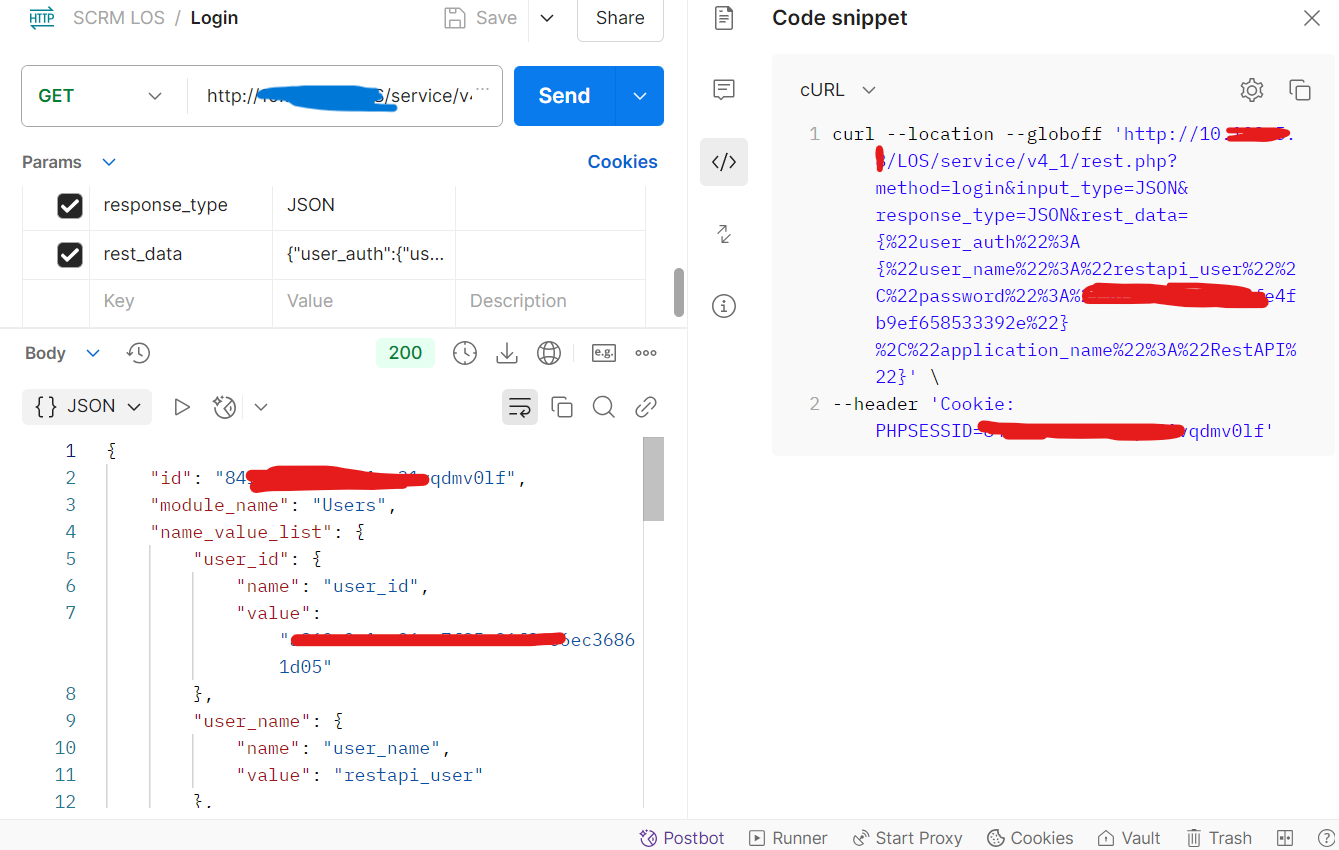1339x850 pixels.
Task: Select the response_type key cell
Action: pyautogui.click(x=180, y=205)
